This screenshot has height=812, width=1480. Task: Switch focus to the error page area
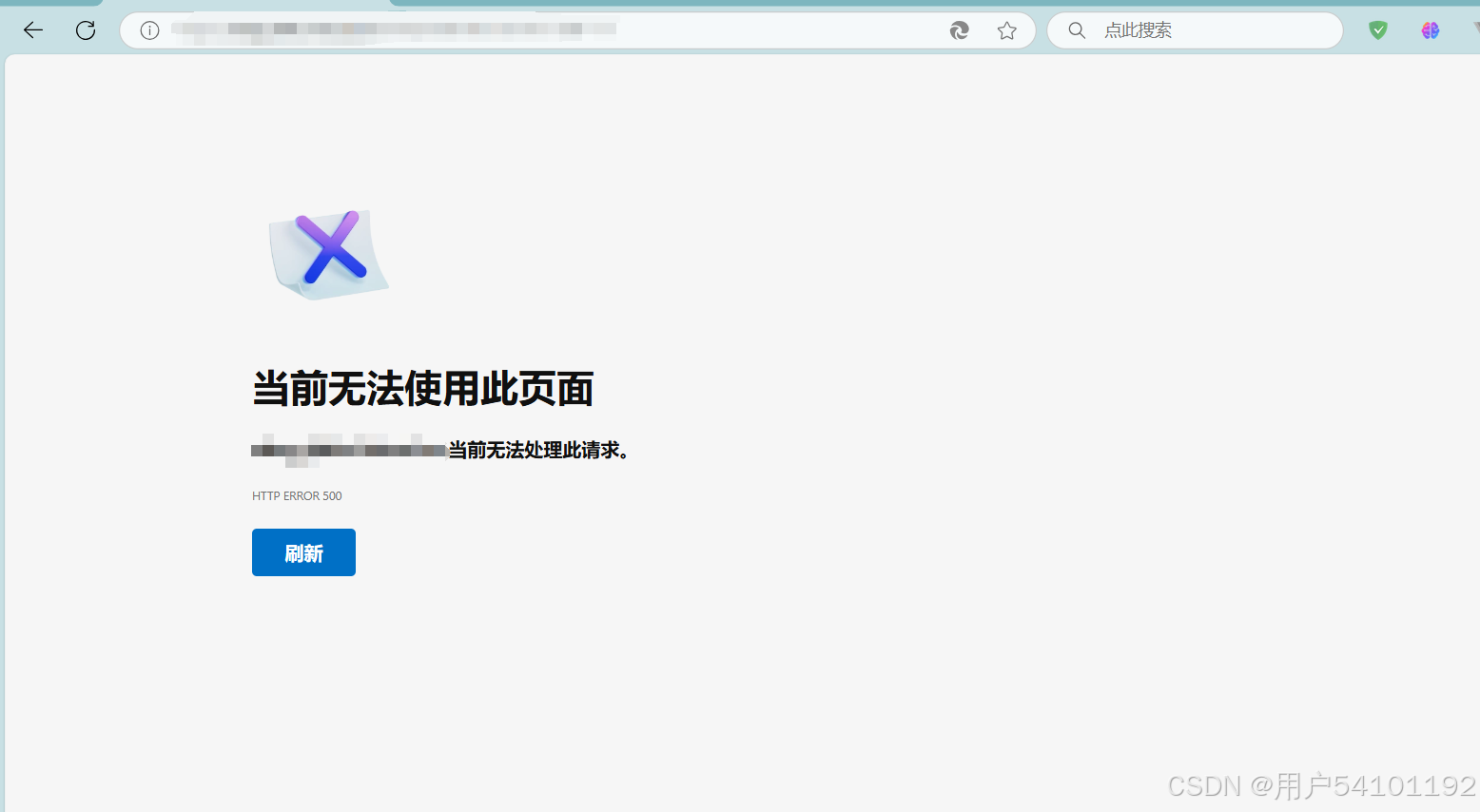click(x=740, y=428)
